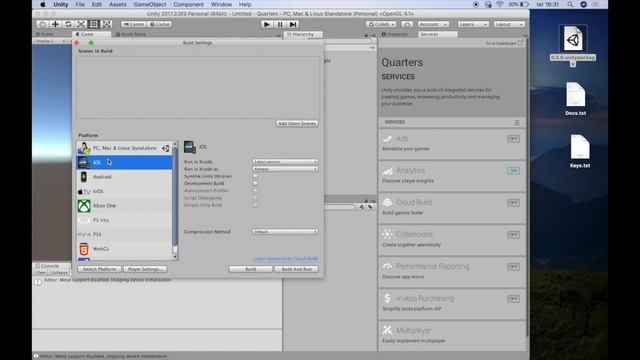Enable the Development Build checkbox
Image resolution: width=640 pixels, height=360 pixels.
(x=255, y=184)
